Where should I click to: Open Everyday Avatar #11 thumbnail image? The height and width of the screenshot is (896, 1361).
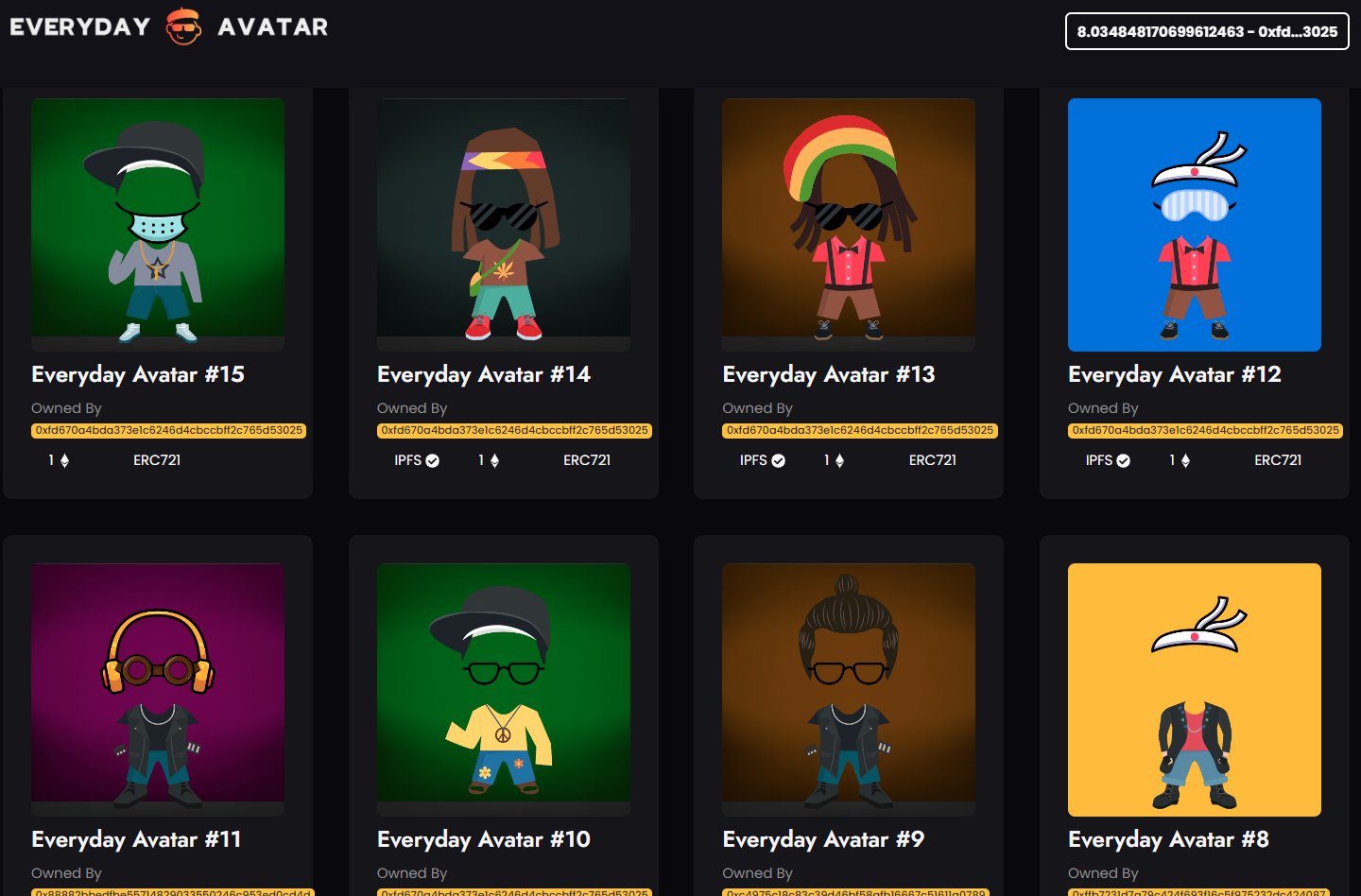coord(158,690)
